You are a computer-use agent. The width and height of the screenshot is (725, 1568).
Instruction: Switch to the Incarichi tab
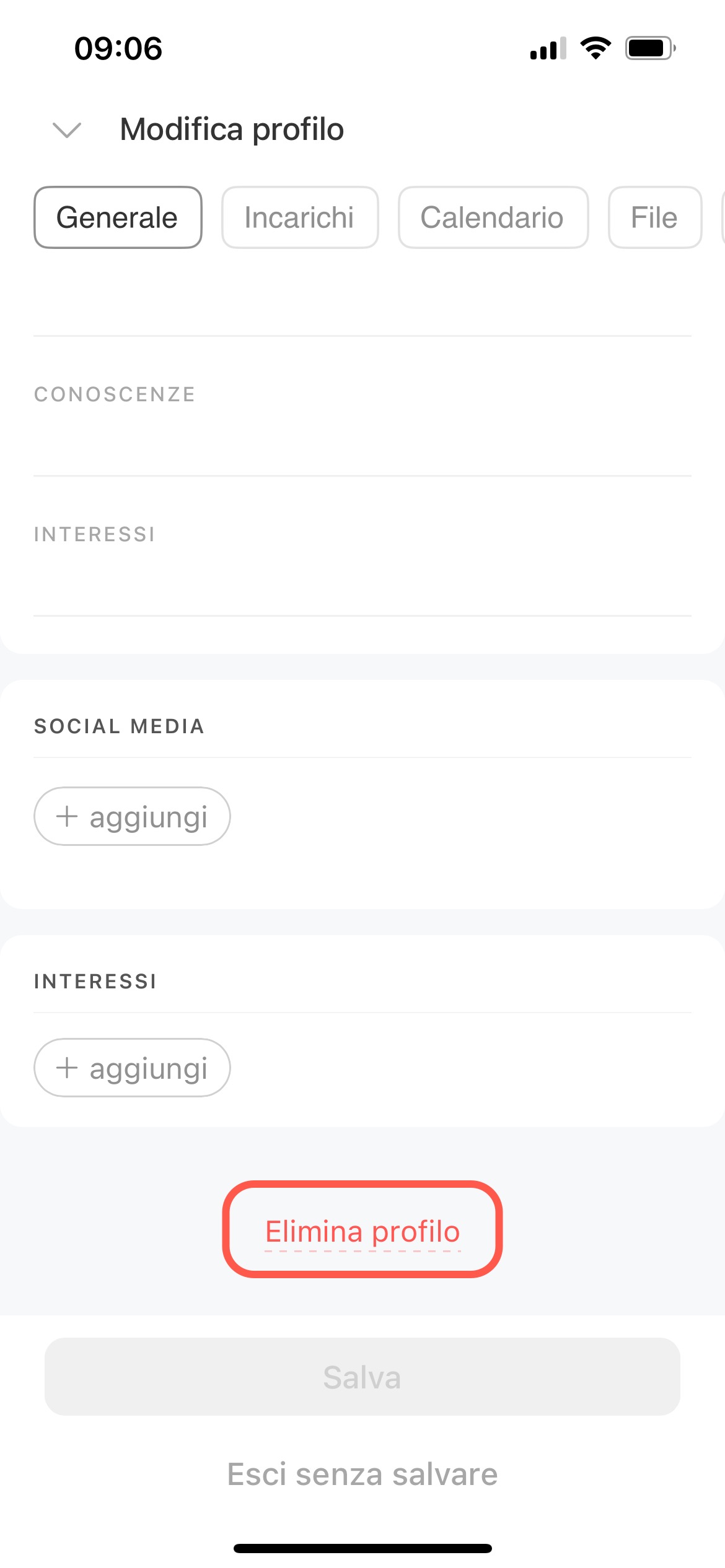pos(300,217)
